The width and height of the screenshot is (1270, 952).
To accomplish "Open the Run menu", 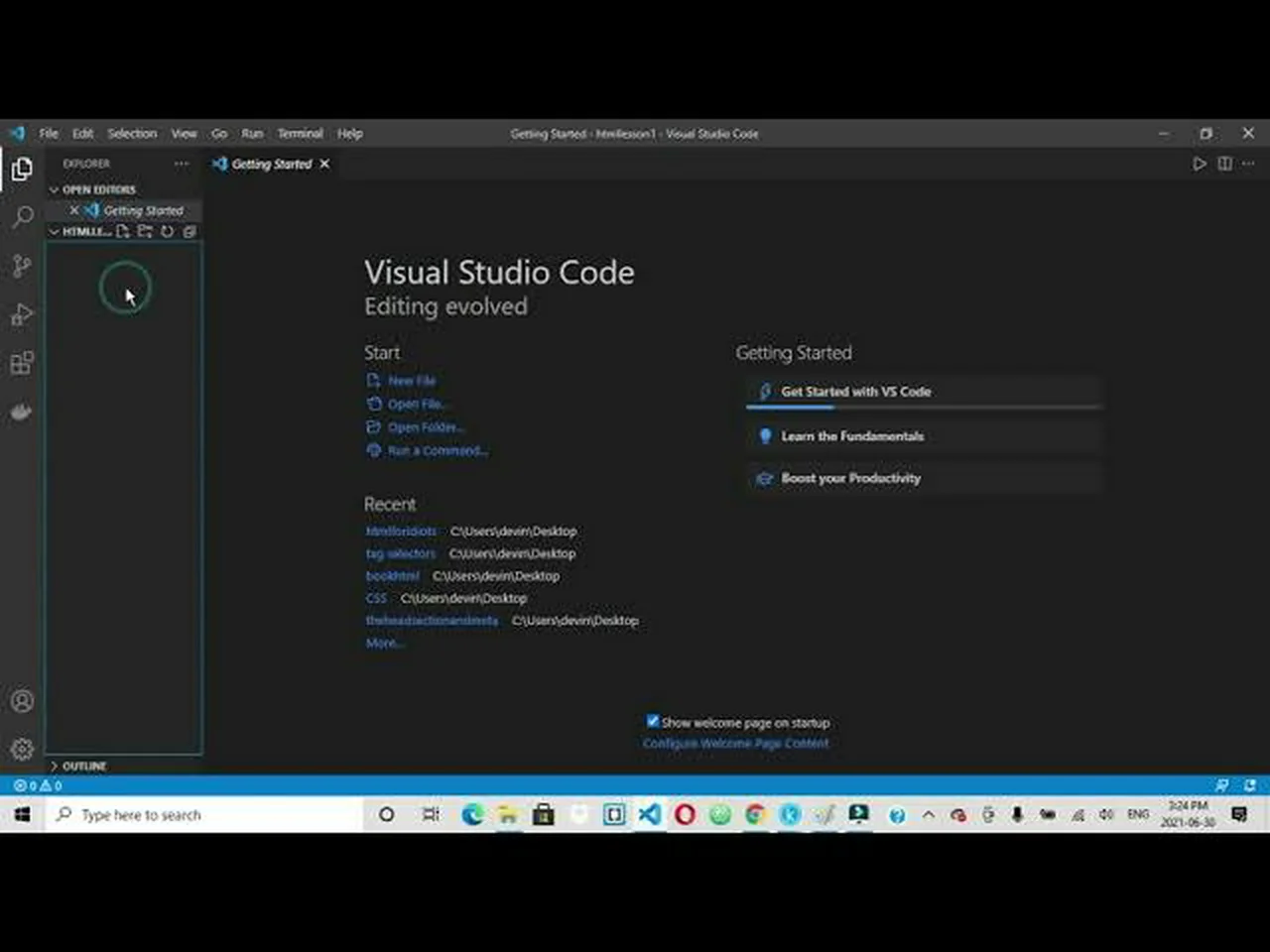I will (x=253, y=133).
